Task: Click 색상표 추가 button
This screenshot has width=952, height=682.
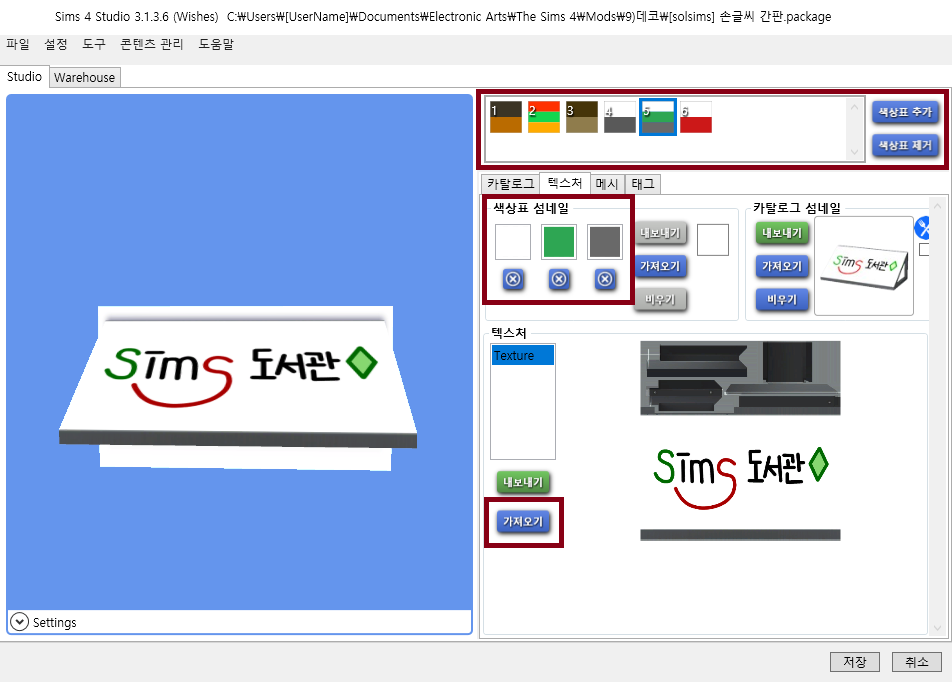Action: point(905,112)
